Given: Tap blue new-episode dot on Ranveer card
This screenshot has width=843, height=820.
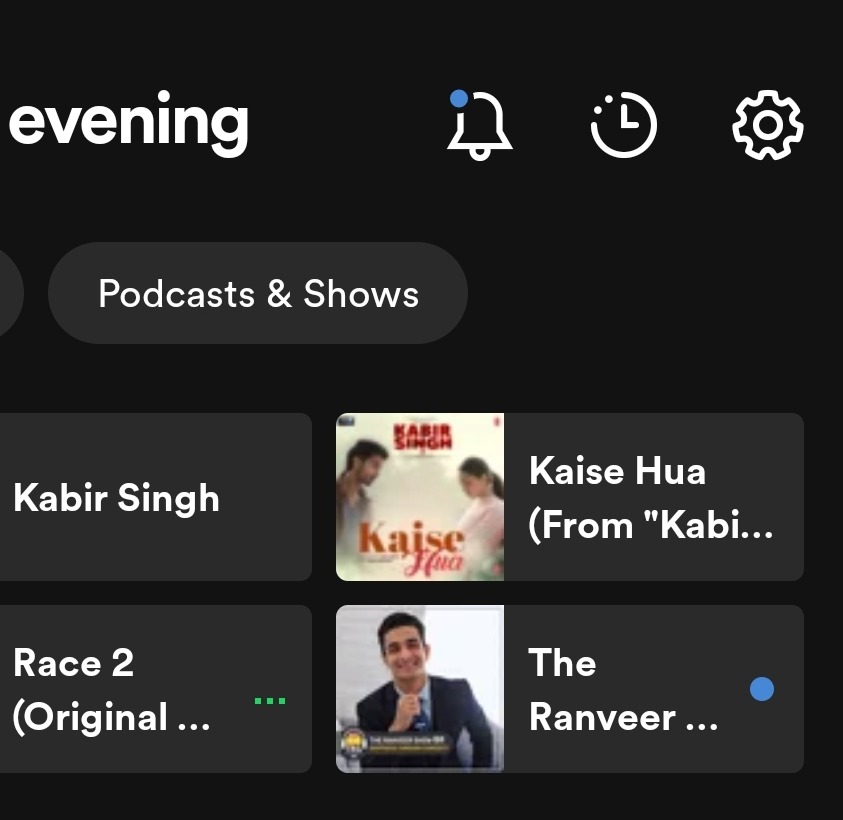Looking at the screenshot, I should [x=762, y=689].
